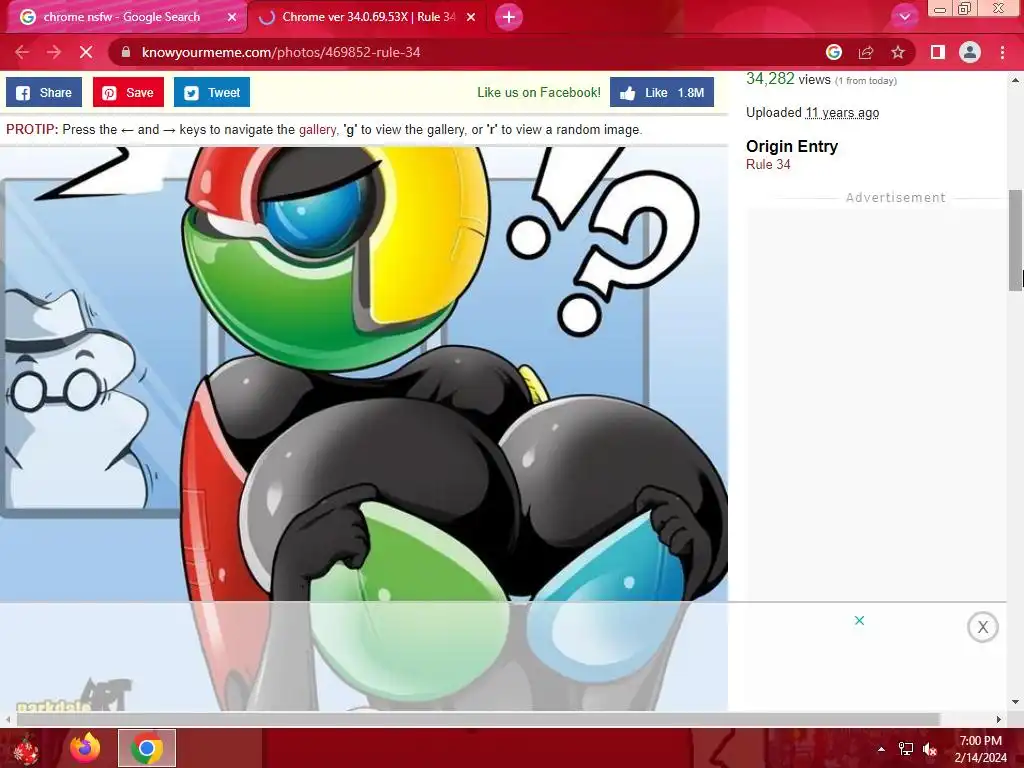Stop loading the page
1024x768 pixels.
point(86,52)
